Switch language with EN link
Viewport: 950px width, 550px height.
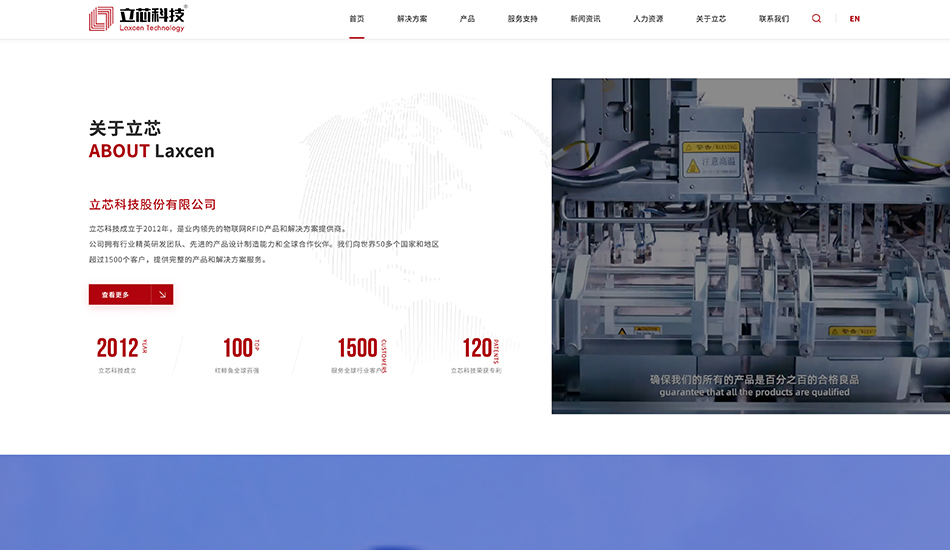click(854, 19)
